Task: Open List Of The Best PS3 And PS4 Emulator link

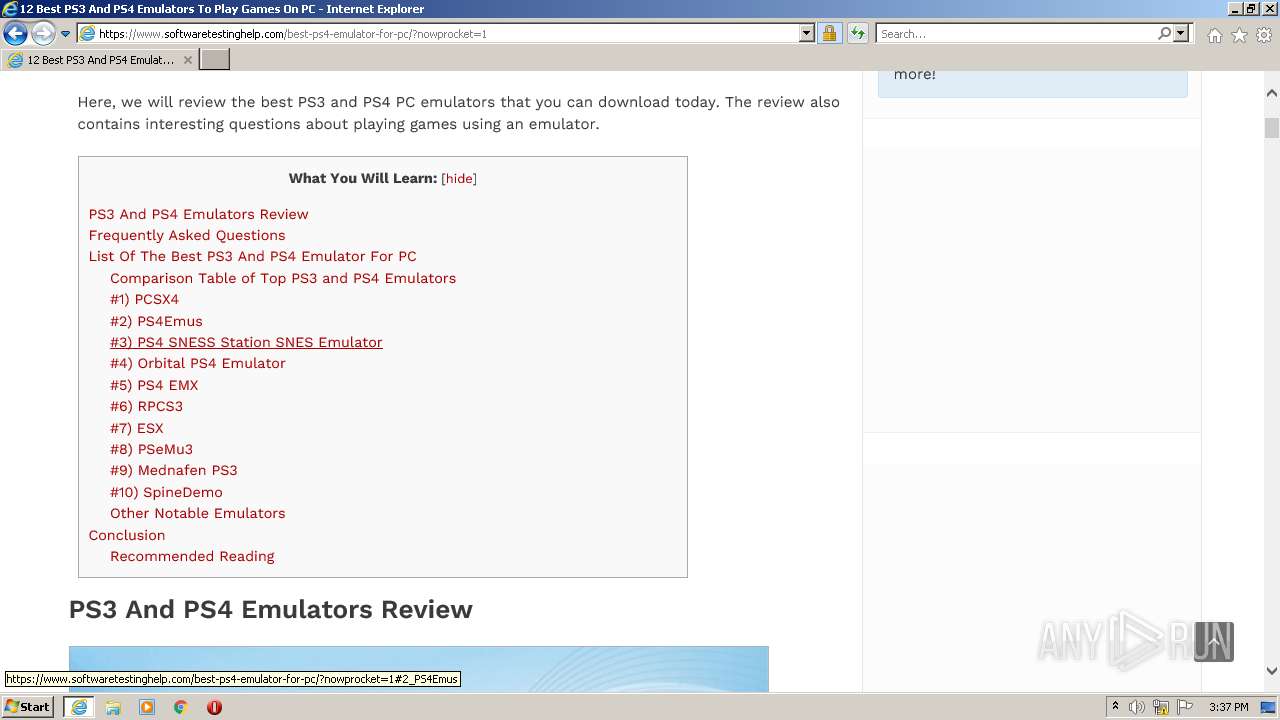Action: tap(252, 256)
